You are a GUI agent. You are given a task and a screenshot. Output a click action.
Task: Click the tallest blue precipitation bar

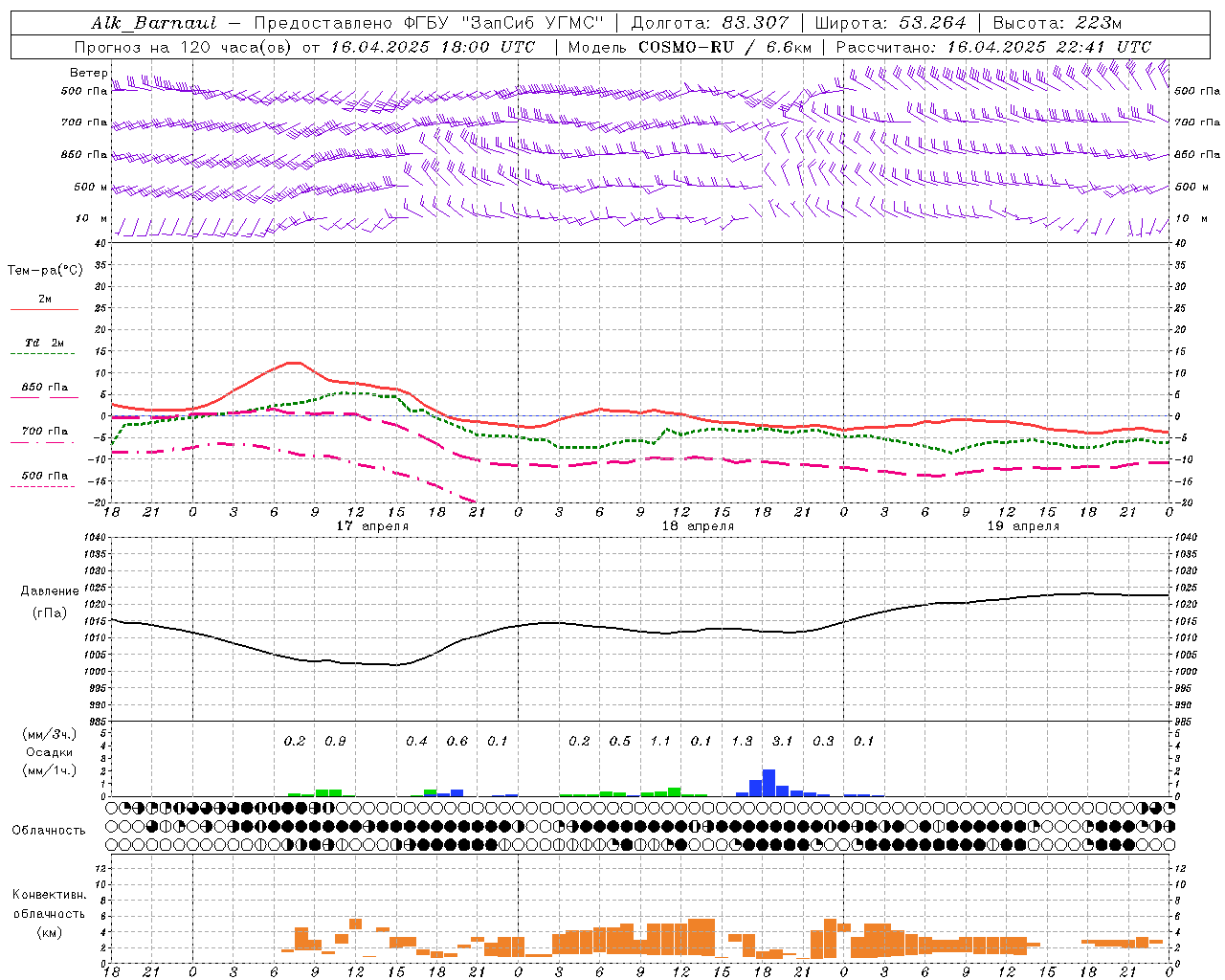point(768,783)
